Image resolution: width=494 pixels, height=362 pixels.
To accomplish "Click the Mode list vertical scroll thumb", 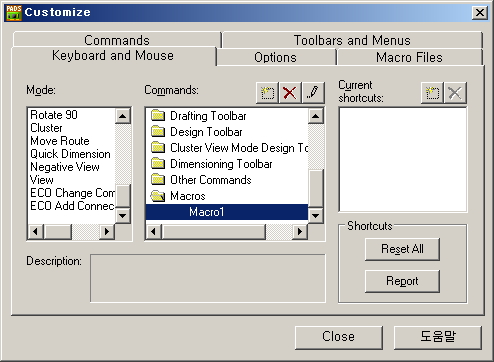I will tap(123, 196).
